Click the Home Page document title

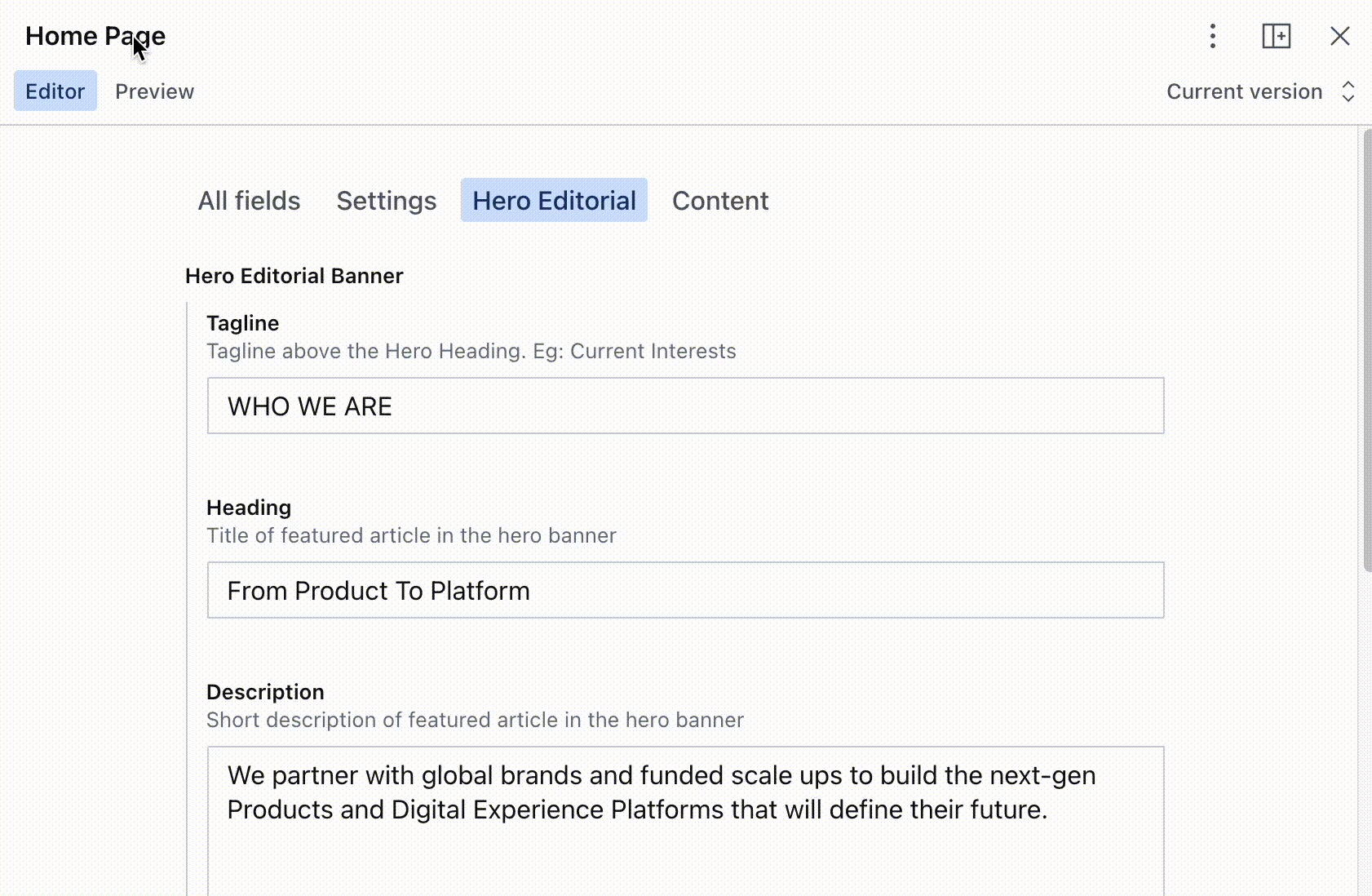tap(95, 36)
